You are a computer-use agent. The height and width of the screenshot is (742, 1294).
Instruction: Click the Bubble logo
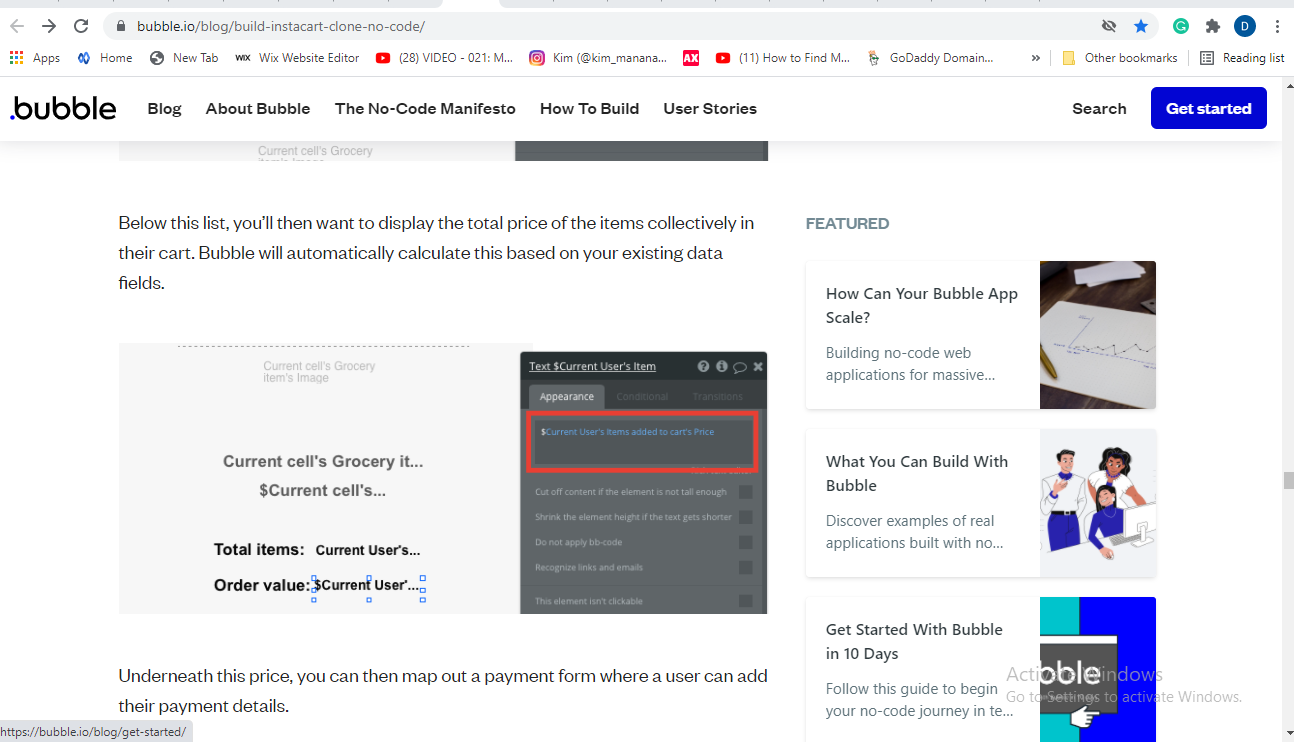pyautogui.click(x=63, y=108)
